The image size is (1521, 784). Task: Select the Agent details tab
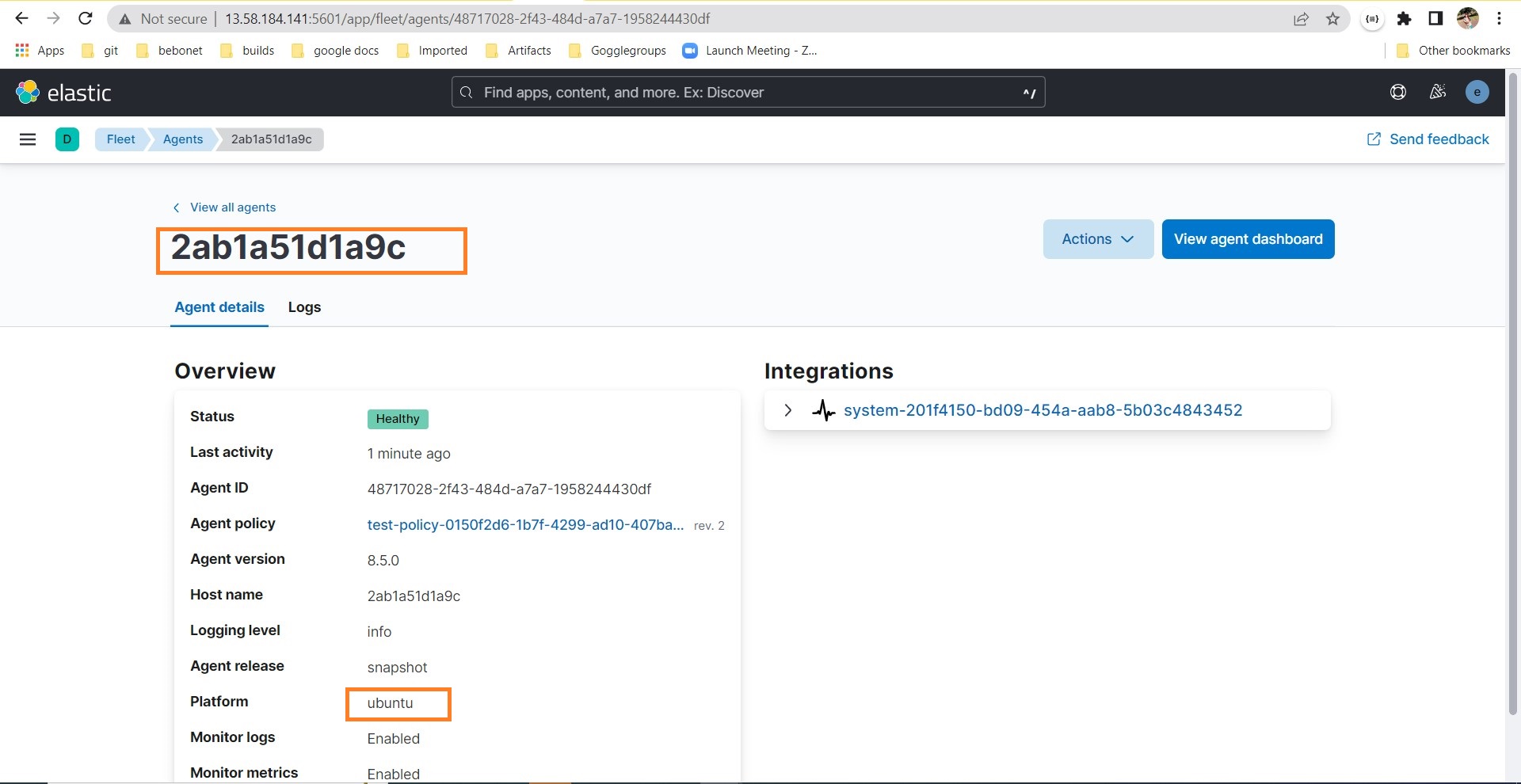219,307
